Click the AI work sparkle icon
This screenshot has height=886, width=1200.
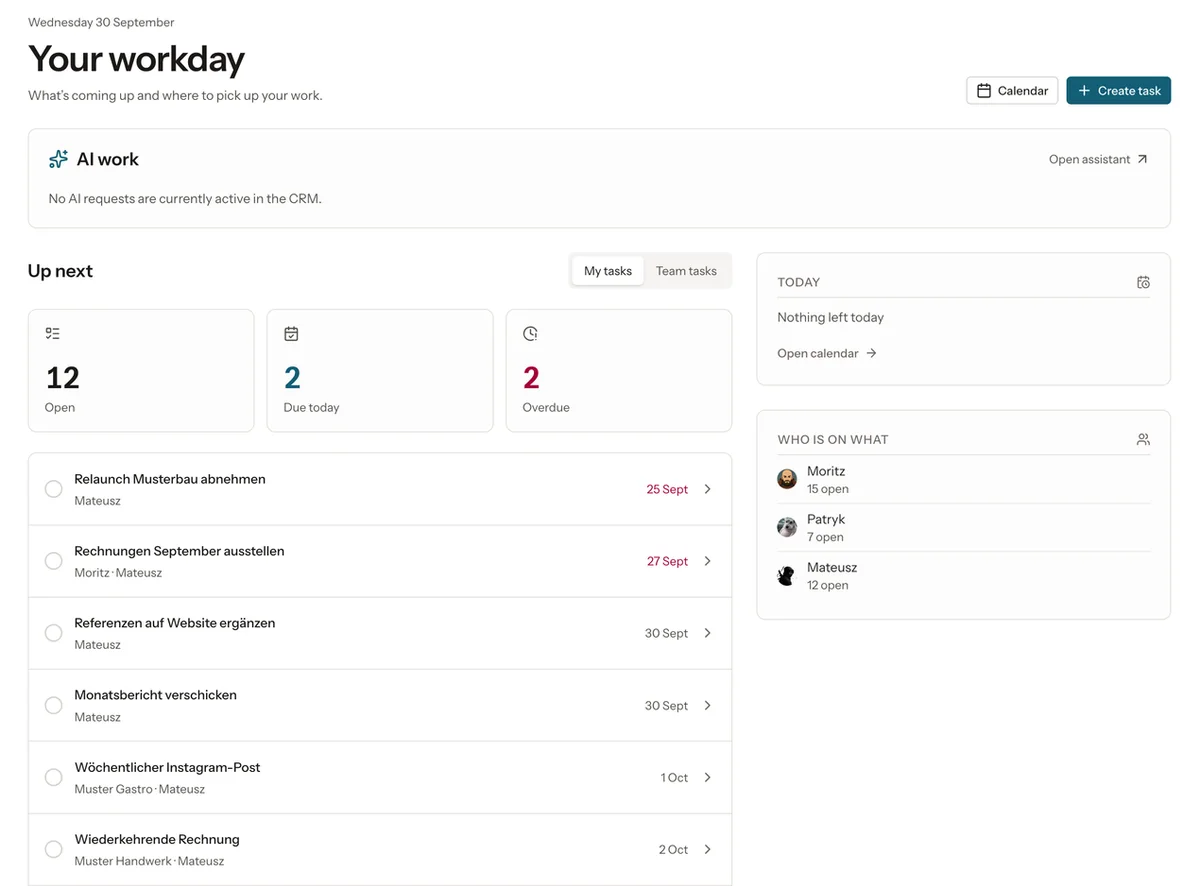(x=58, y=159)
